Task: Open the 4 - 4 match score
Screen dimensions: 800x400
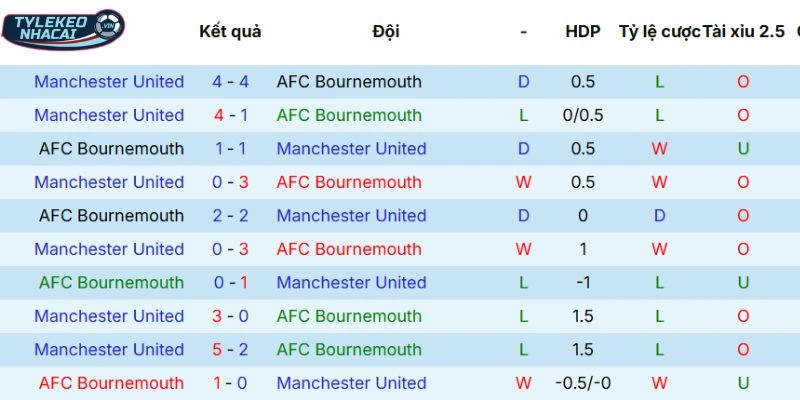Action: click(x=231, y=82)
